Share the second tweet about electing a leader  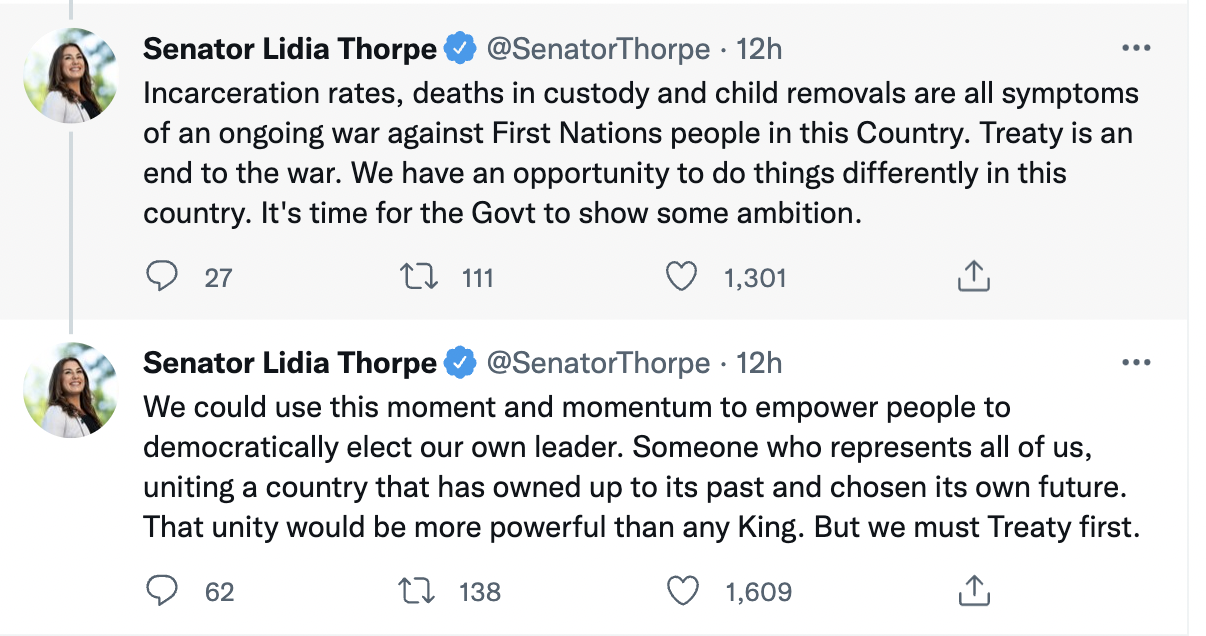tap(973, 591)
